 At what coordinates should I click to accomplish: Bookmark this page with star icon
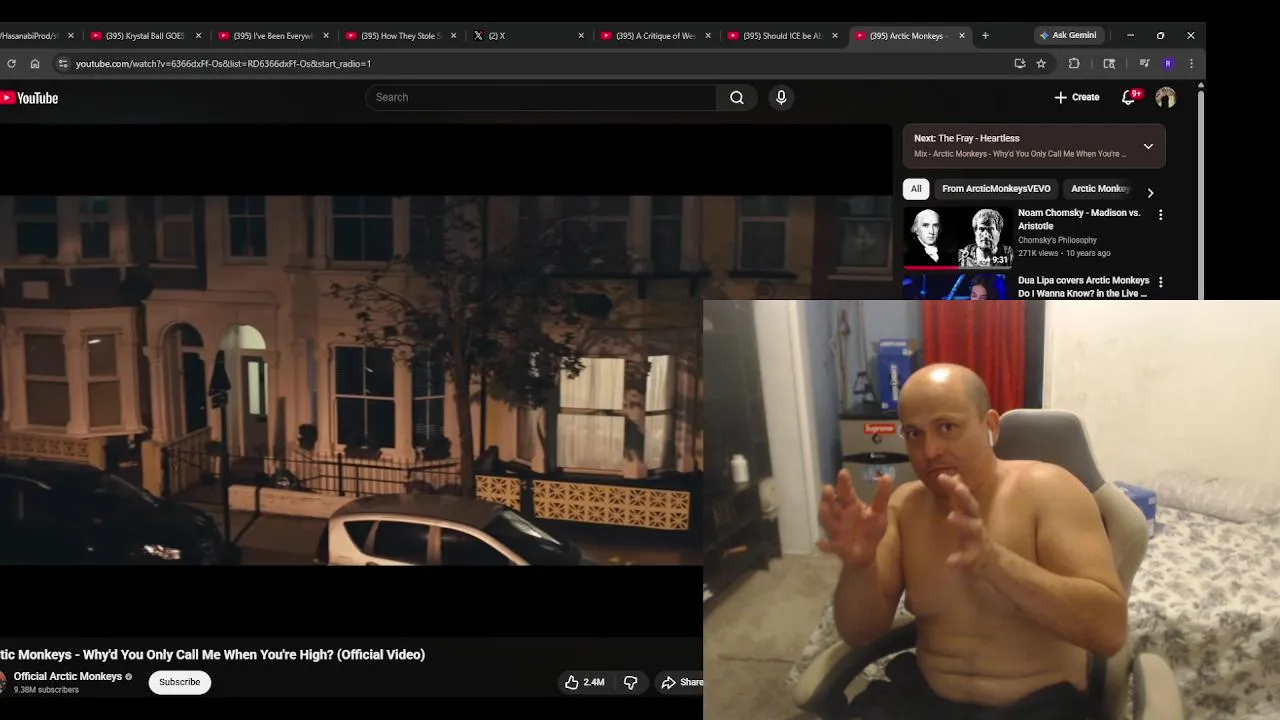click(1041, 63)
